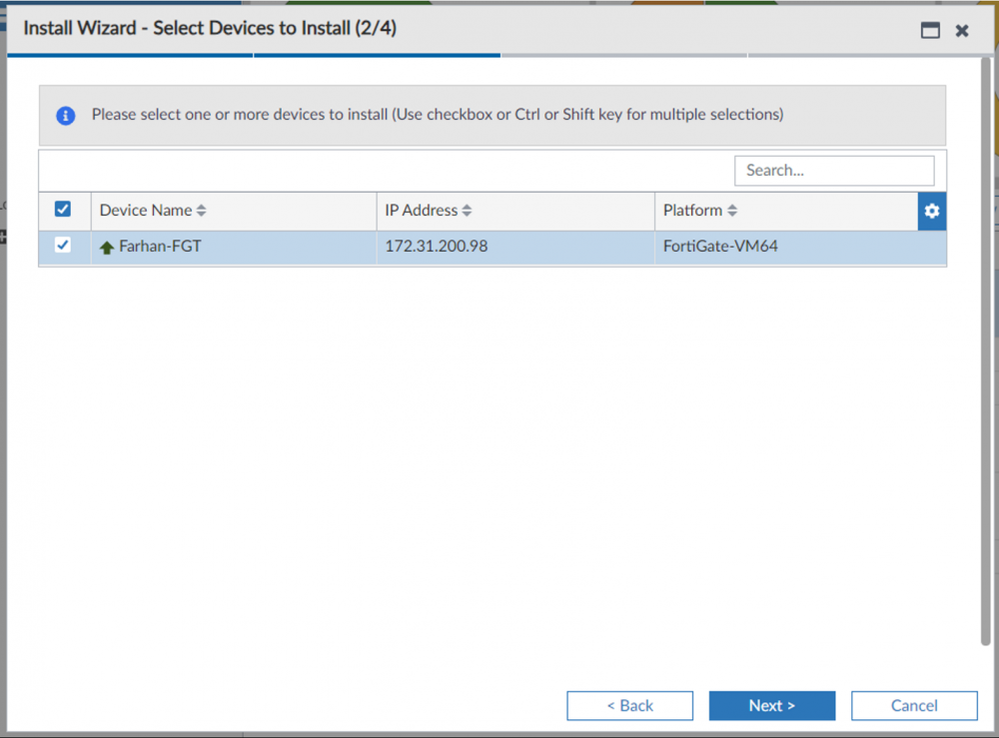
Task: Go back with the Back button
Action: 630,705
